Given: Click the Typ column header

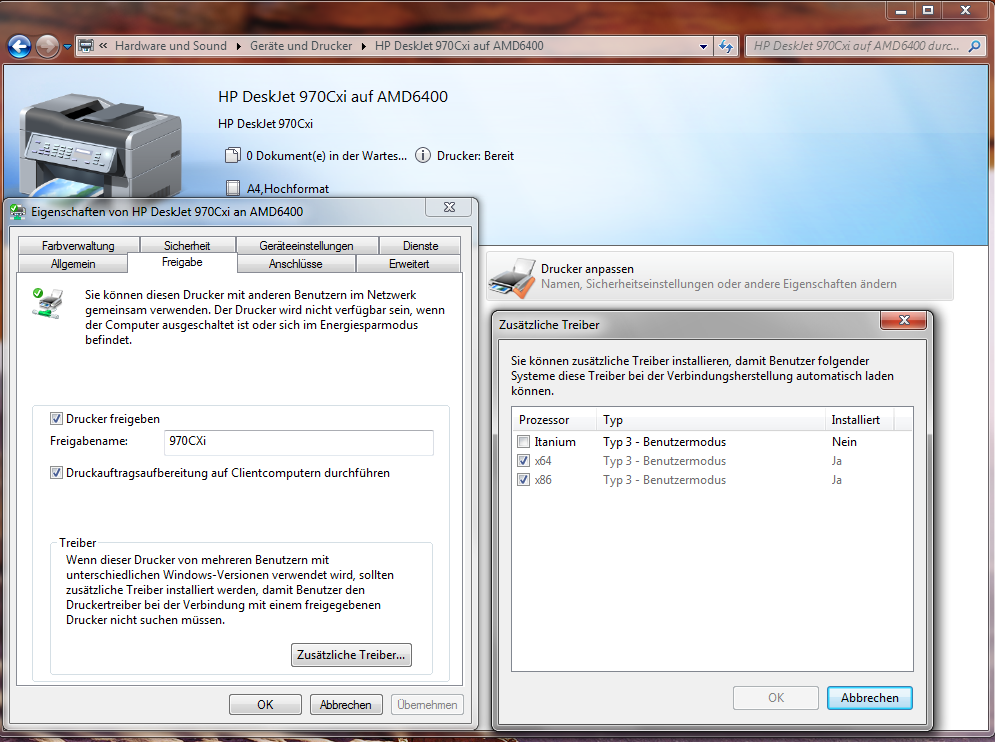Looking at the screenshot, I should point(710,420).
